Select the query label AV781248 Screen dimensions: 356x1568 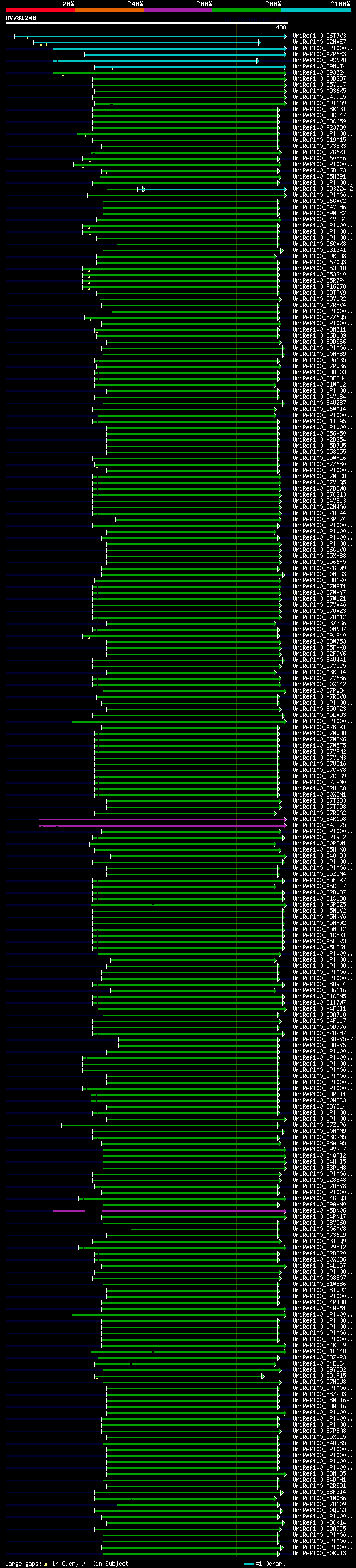click(x=21, y=18)
